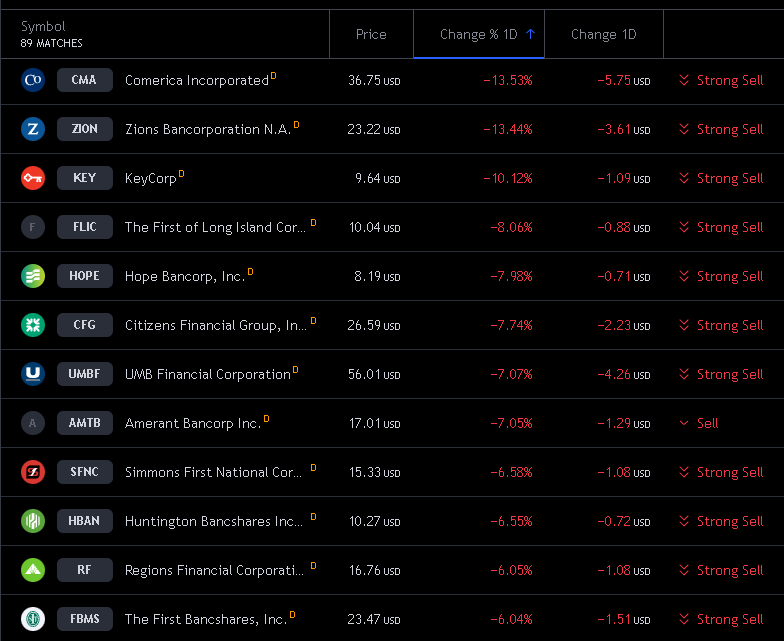This screenshot has width=784, height=641.
Task: Click the Huntington Bancshares logo icon
Action: pyautogui.click(x=33, y=521)
